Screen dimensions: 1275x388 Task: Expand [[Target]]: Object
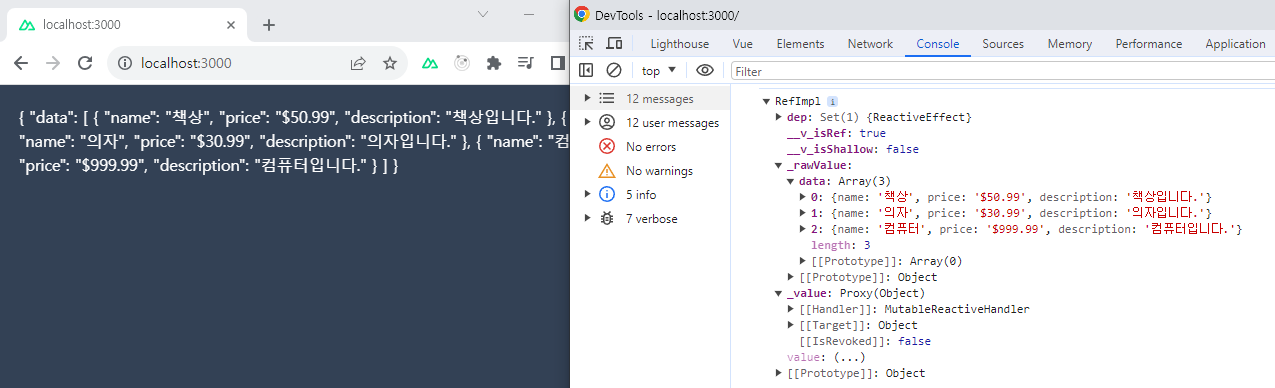[x=791, y=325]
